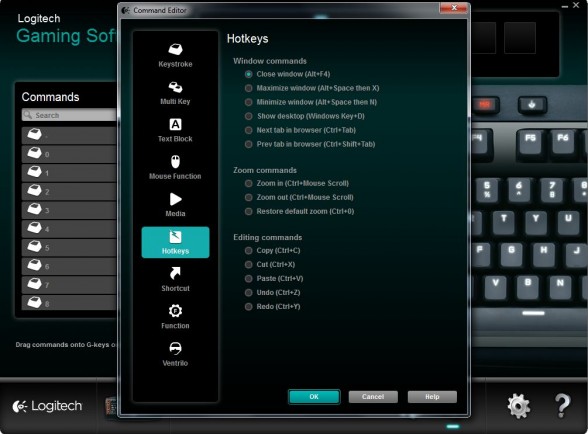The width and height of the screenshot is (588, 434).
Task: Open the settings gear icon
Action: click(519, 406)
